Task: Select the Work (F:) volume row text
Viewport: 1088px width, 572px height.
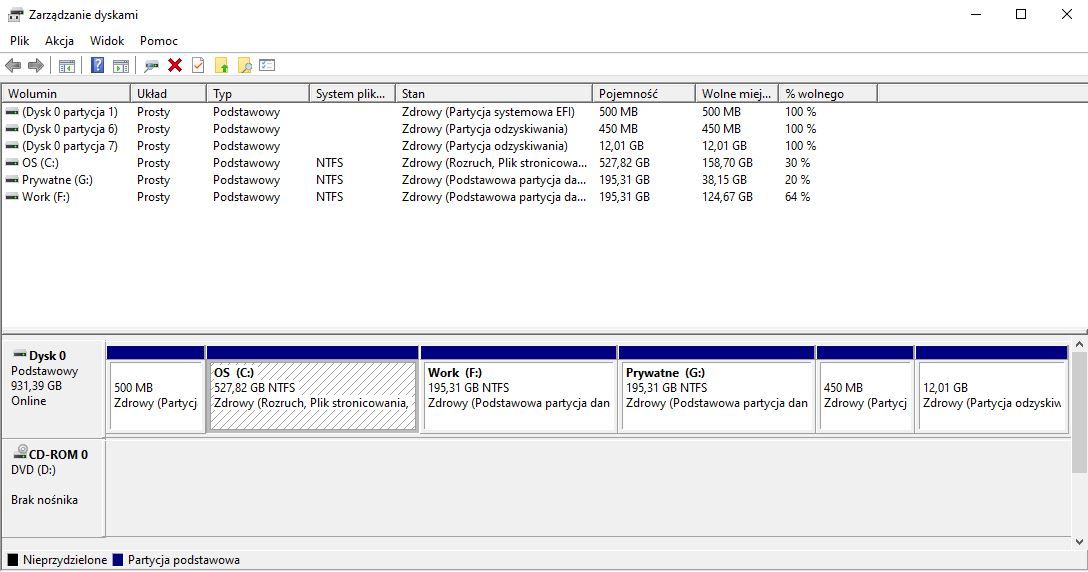Action: (x=46, y=197)
